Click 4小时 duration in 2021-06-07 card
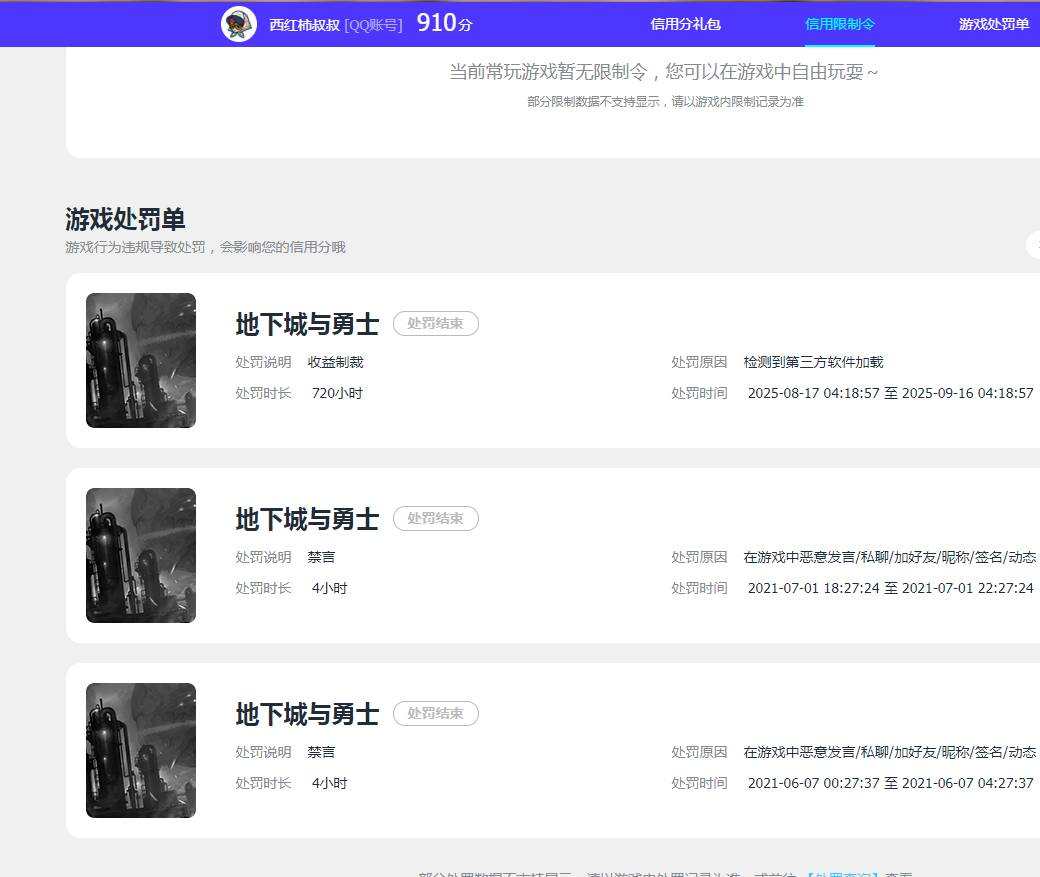This screenshot has height=877, width=1040. (x=330, y=783)
